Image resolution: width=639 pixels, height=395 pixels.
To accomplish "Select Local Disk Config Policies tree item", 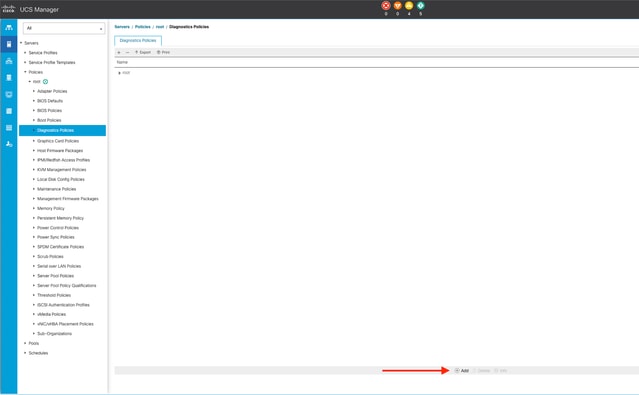I will pos(61,179).
